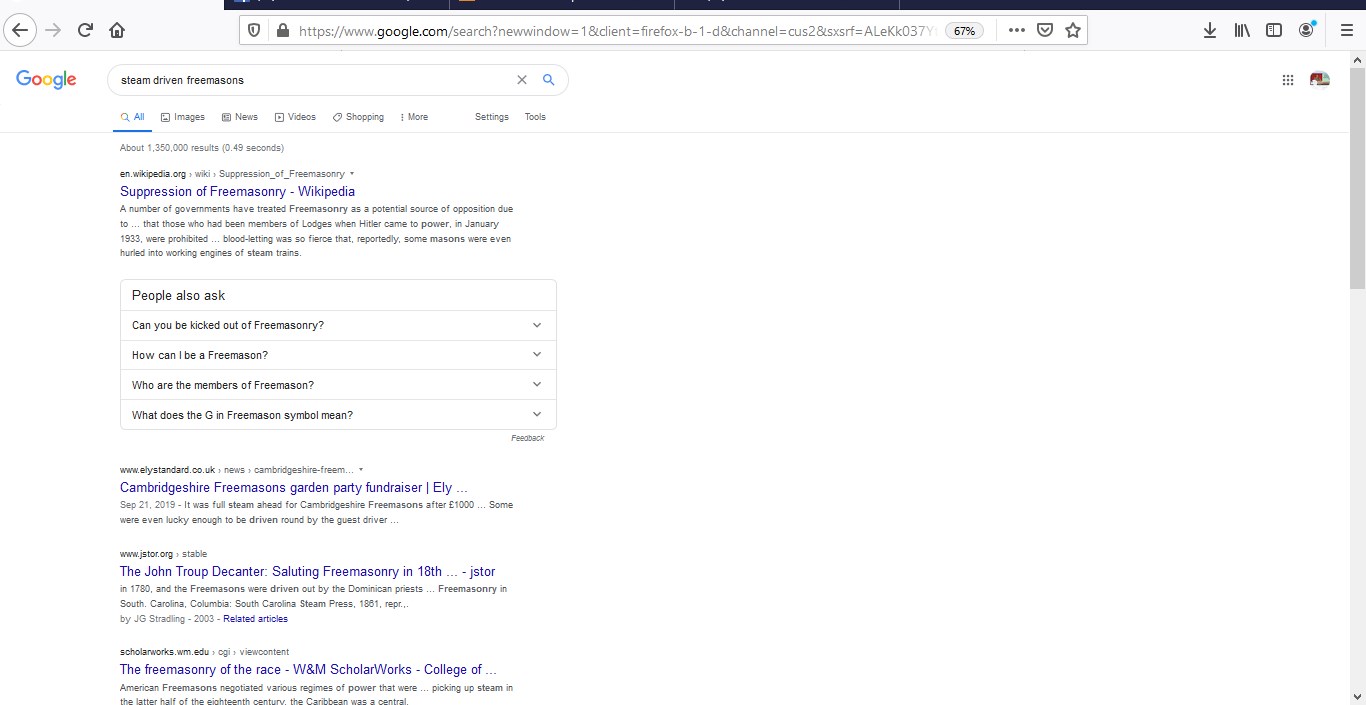Switch to the Shopping tab
Image resolution: width=1366 pixels, height=705 pixels.
coord(359,117)
